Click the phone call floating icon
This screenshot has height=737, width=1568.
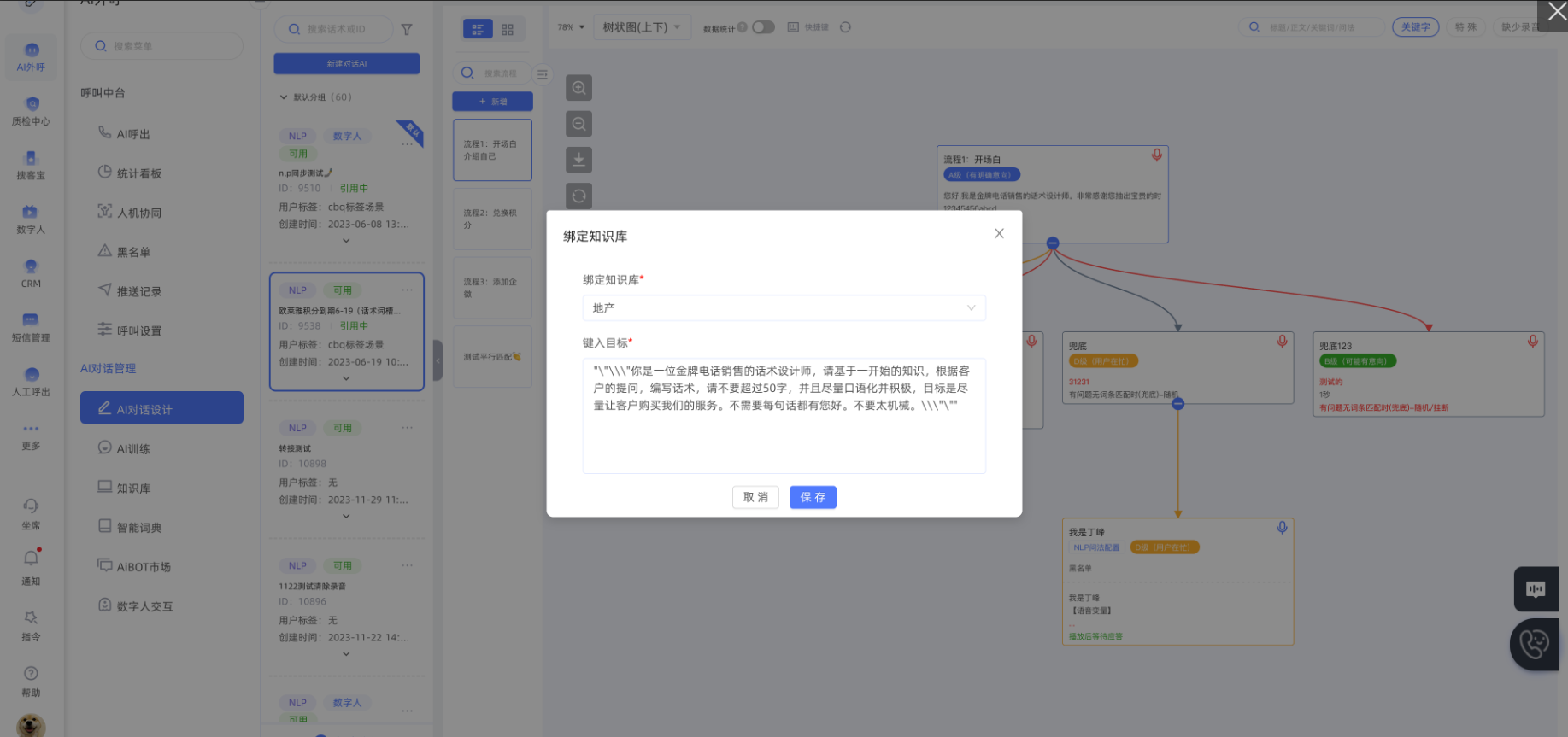pyautogui.click(x=1534, y=644)
